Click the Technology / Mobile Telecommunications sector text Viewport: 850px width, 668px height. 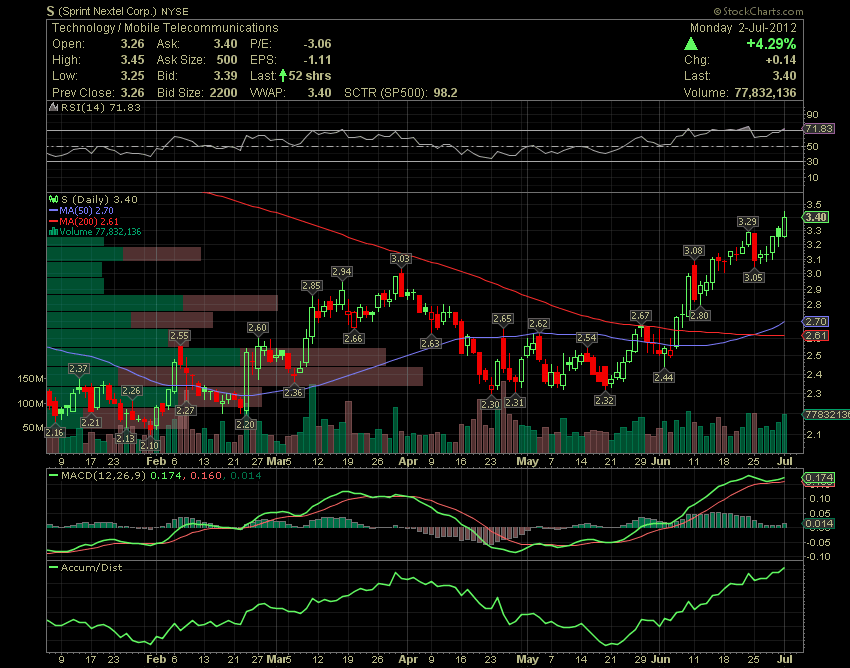click(x=165, y=28)
